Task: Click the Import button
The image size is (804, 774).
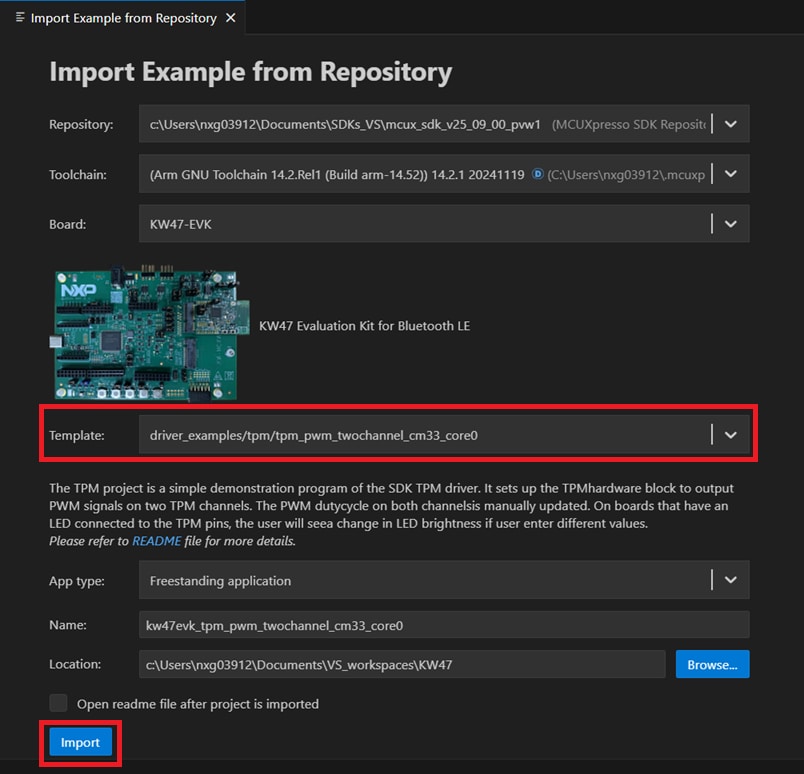Action: 79,742
